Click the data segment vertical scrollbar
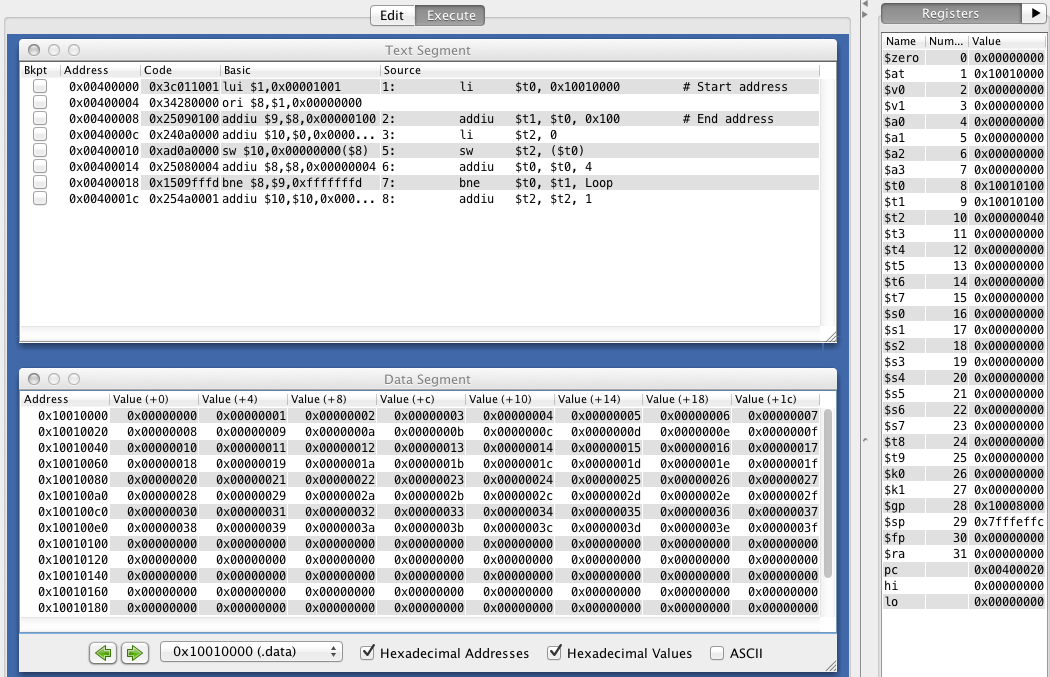Screen dimensions: 1050x677 coord(828,493)
